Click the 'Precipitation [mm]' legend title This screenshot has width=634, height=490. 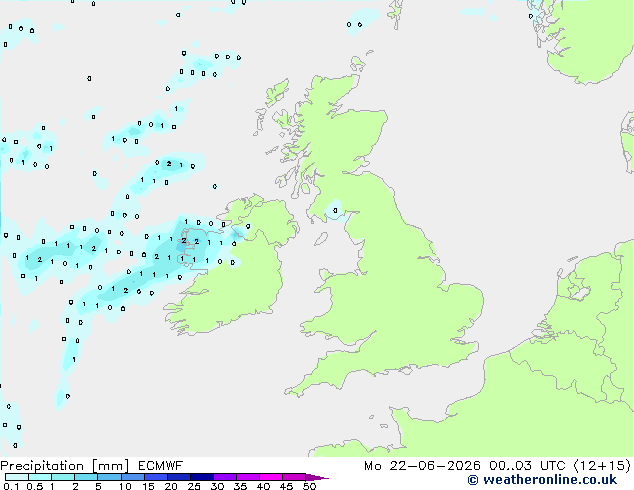click(65, 466)
